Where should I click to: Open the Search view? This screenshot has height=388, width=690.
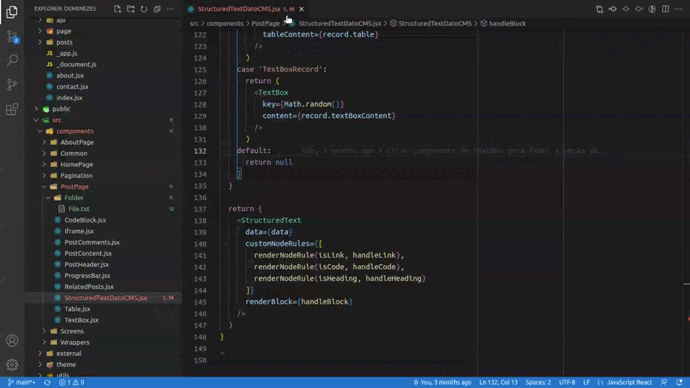coord(12,60)
